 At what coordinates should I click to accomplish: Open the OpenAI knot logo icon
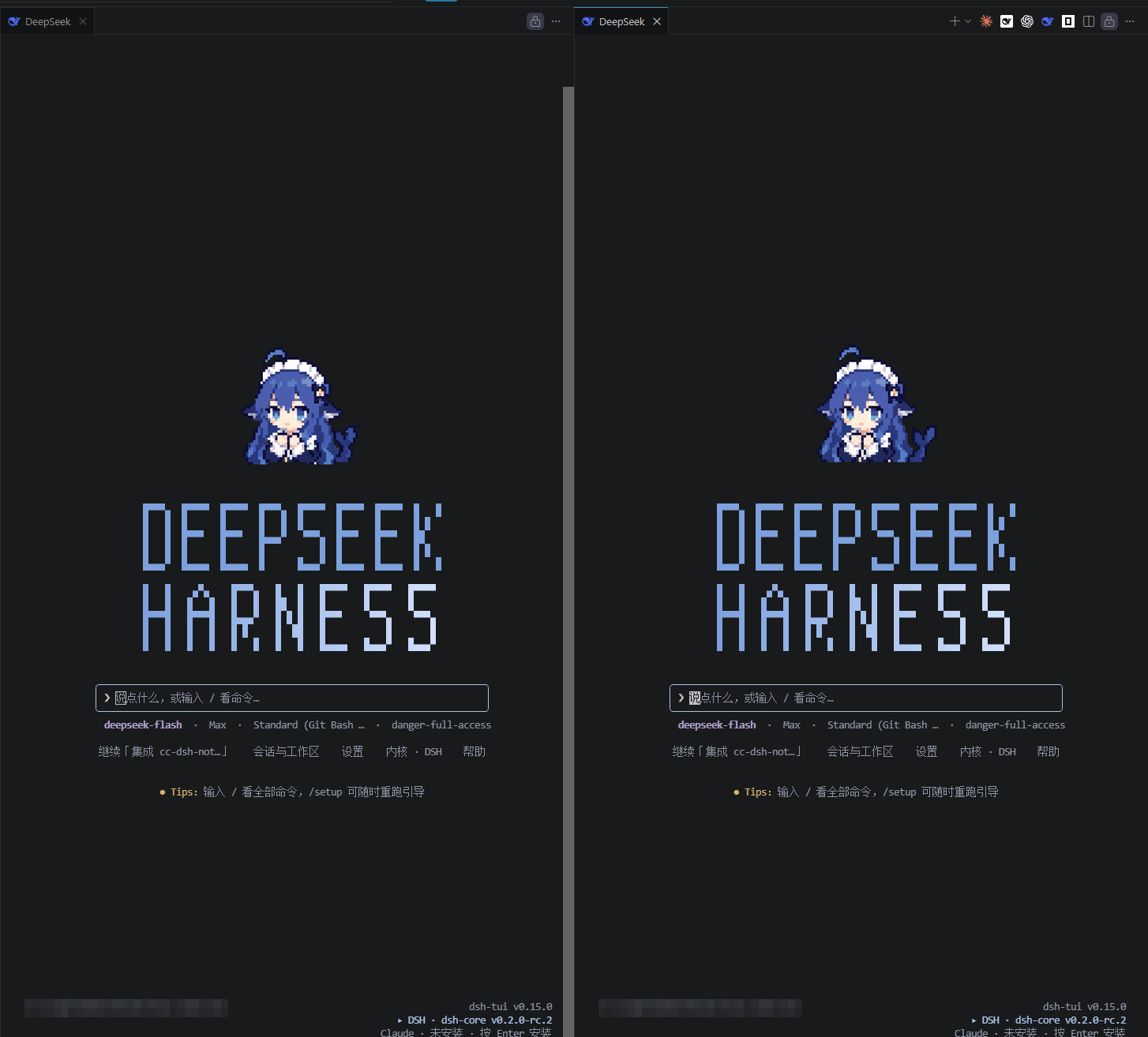pos(1027,21)
